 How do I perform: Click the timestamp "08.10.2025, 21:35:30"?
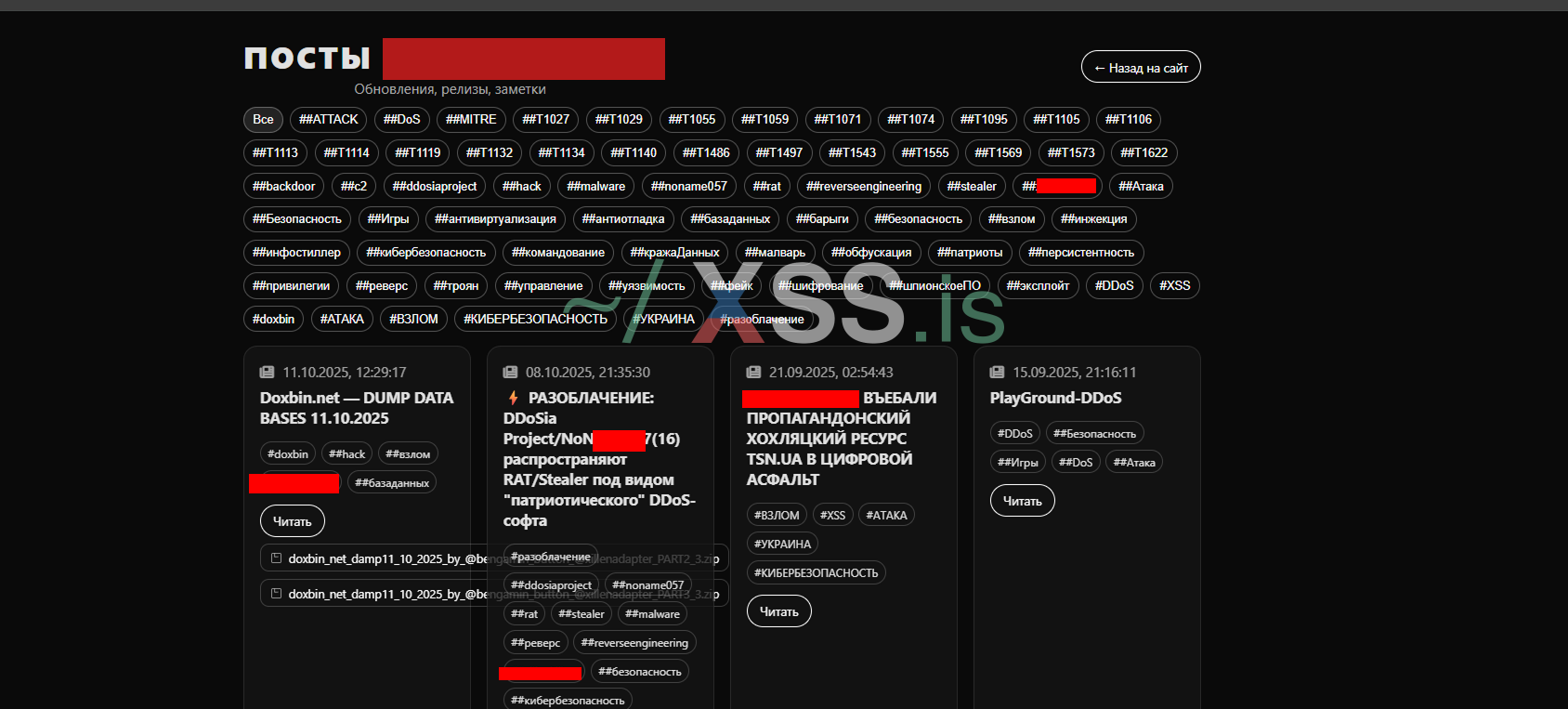(x=588, y=373)
